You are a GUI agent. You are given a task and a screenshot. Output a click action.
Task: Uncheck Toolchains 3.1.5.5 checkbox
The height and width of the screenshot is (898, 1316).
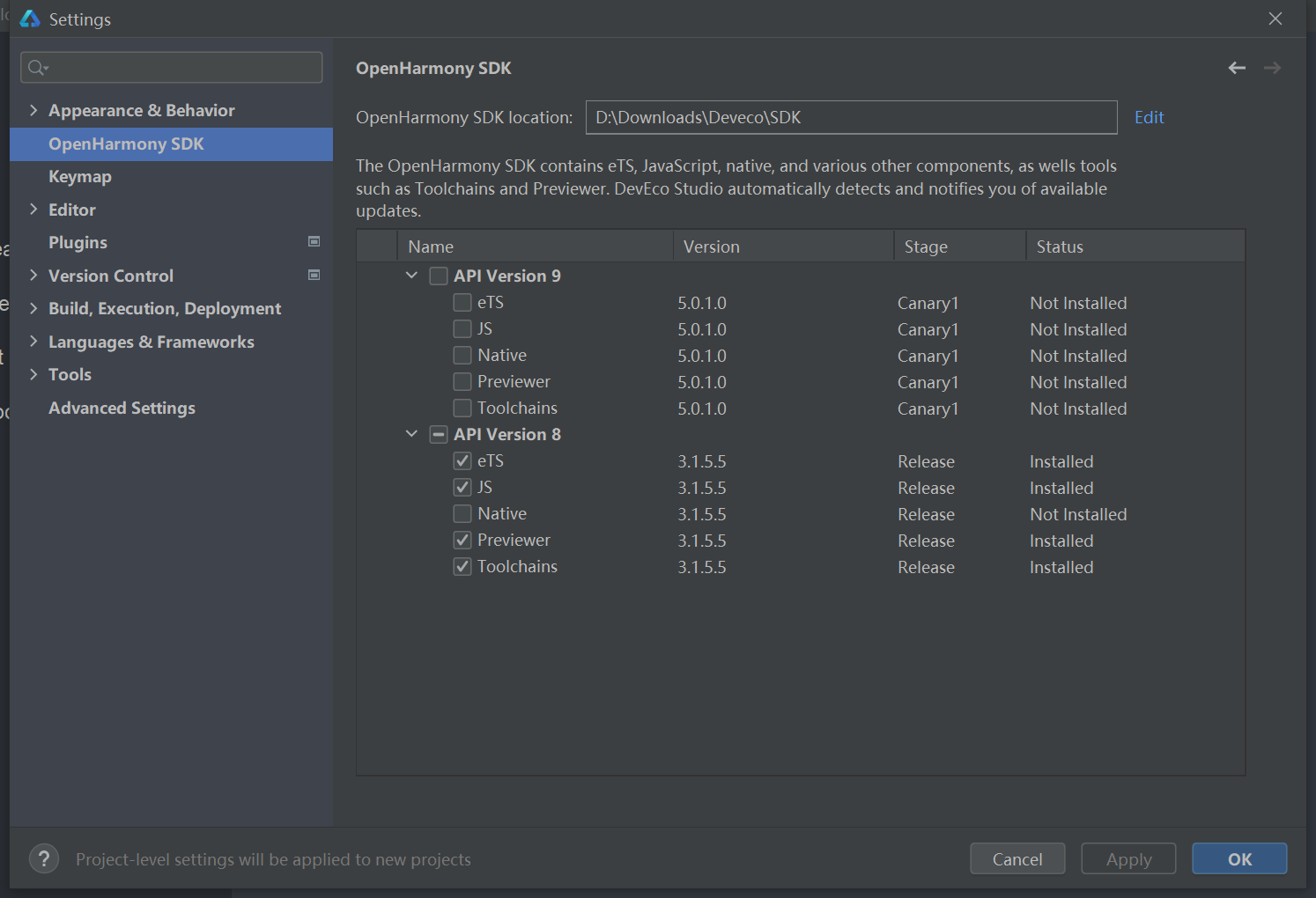click(462, 566)
